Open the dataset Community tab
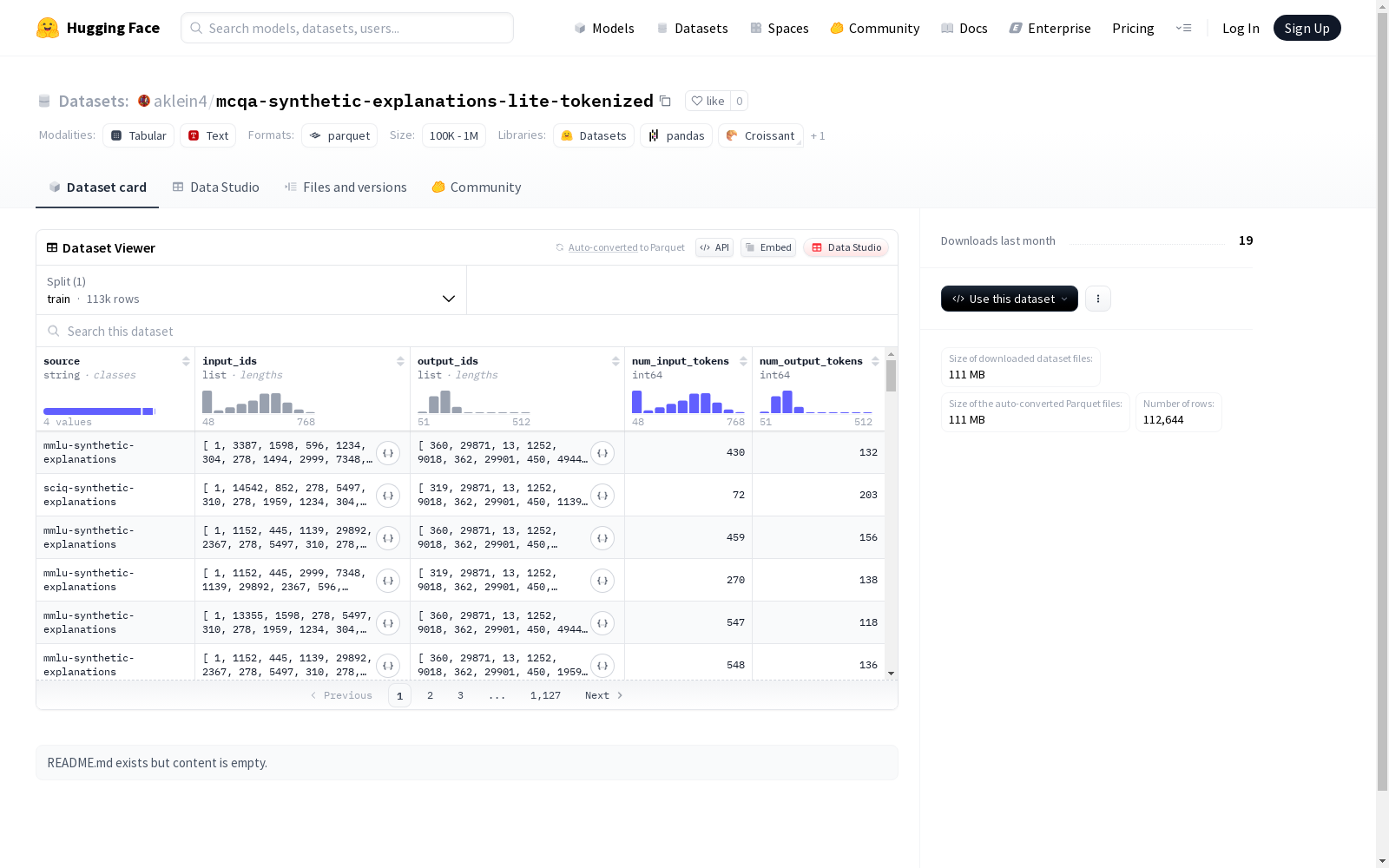 click(477, 187)
